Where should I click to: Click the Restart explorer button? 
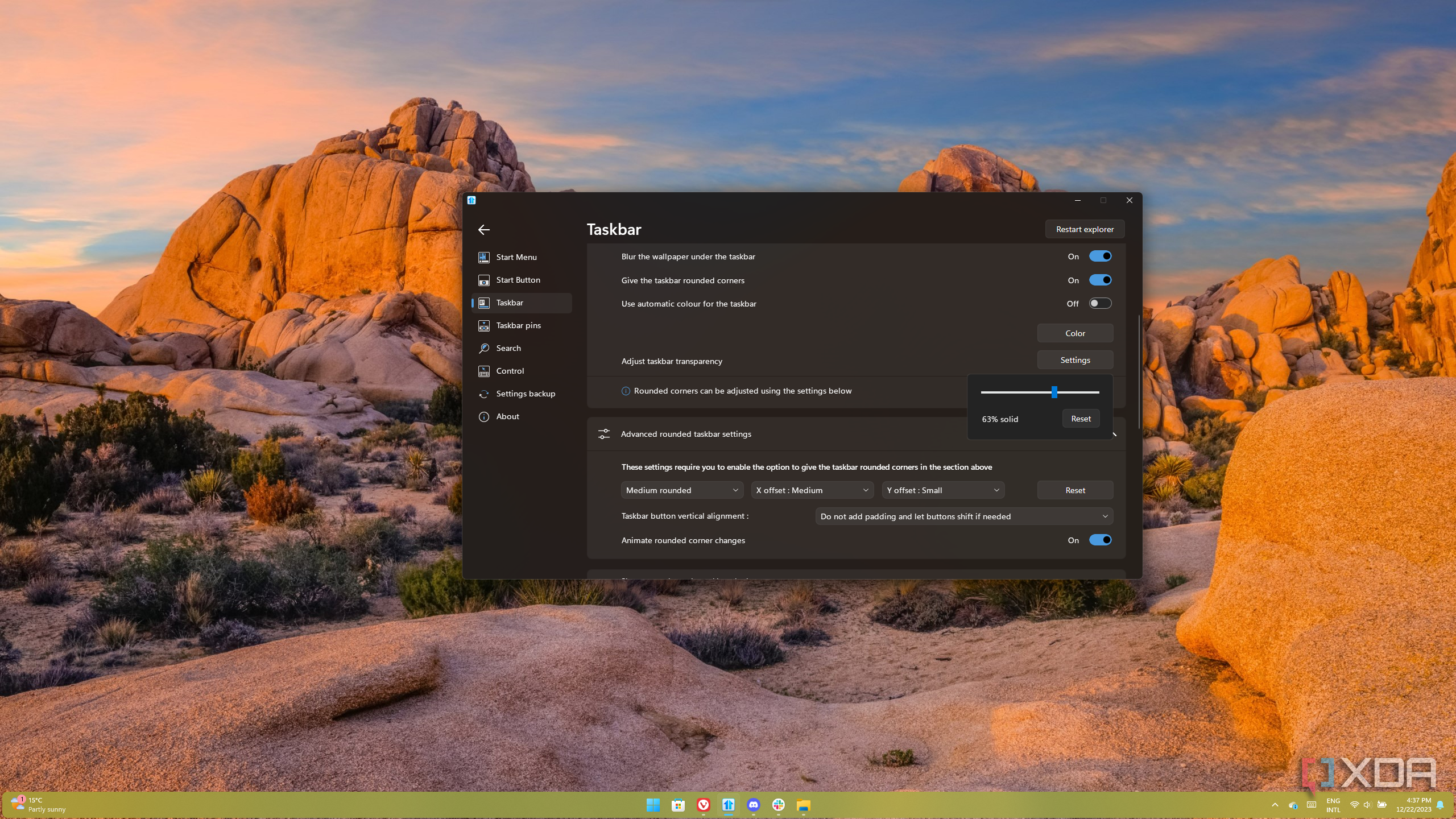coord(1085,229)
